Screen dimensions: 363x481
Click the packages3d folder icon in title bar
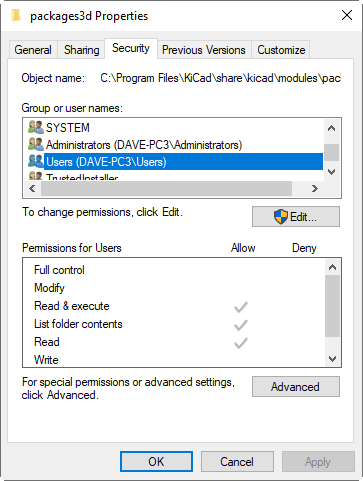click(x=16, y=16)
